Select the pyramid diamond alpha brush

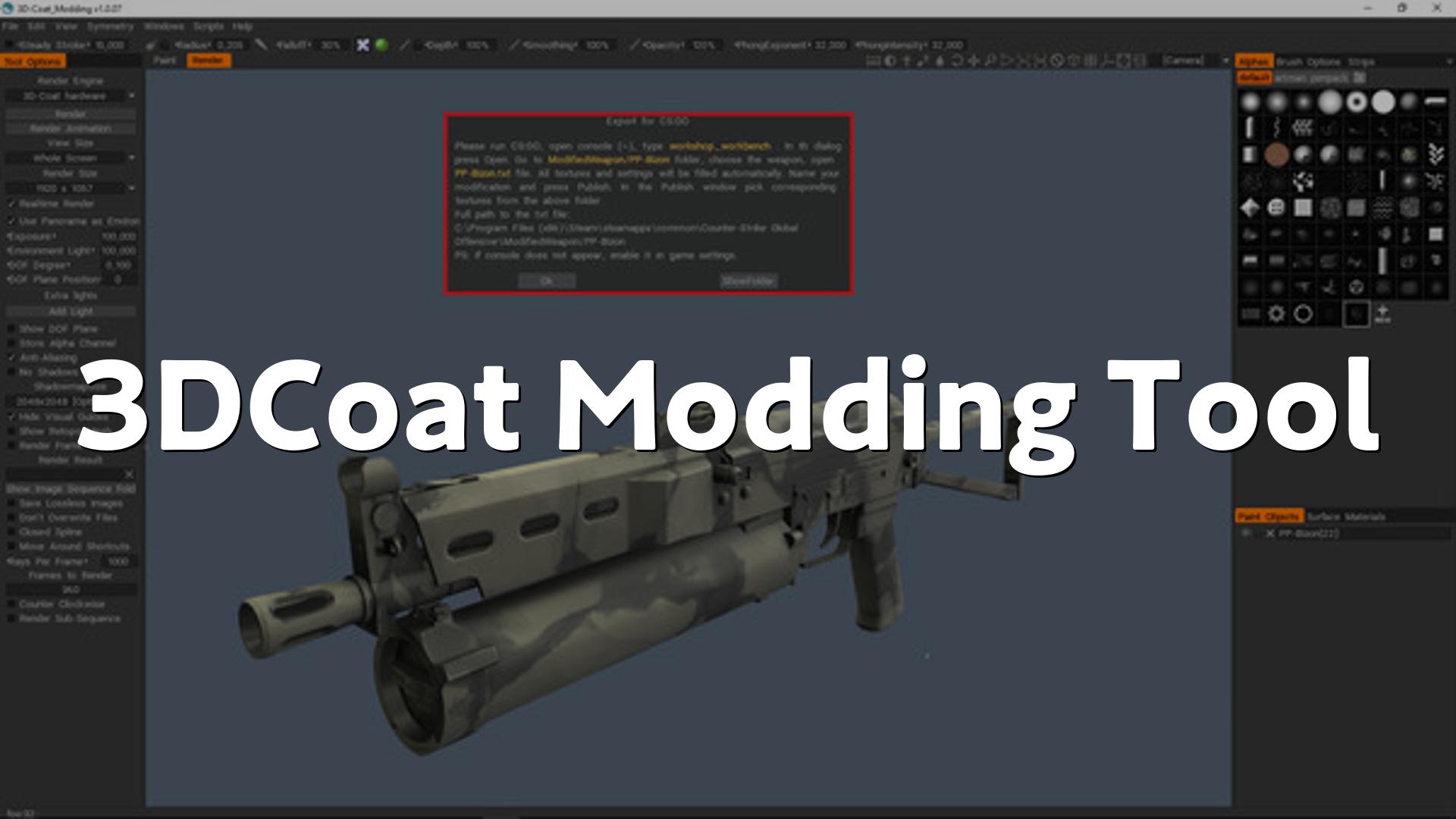point(1250,208)
